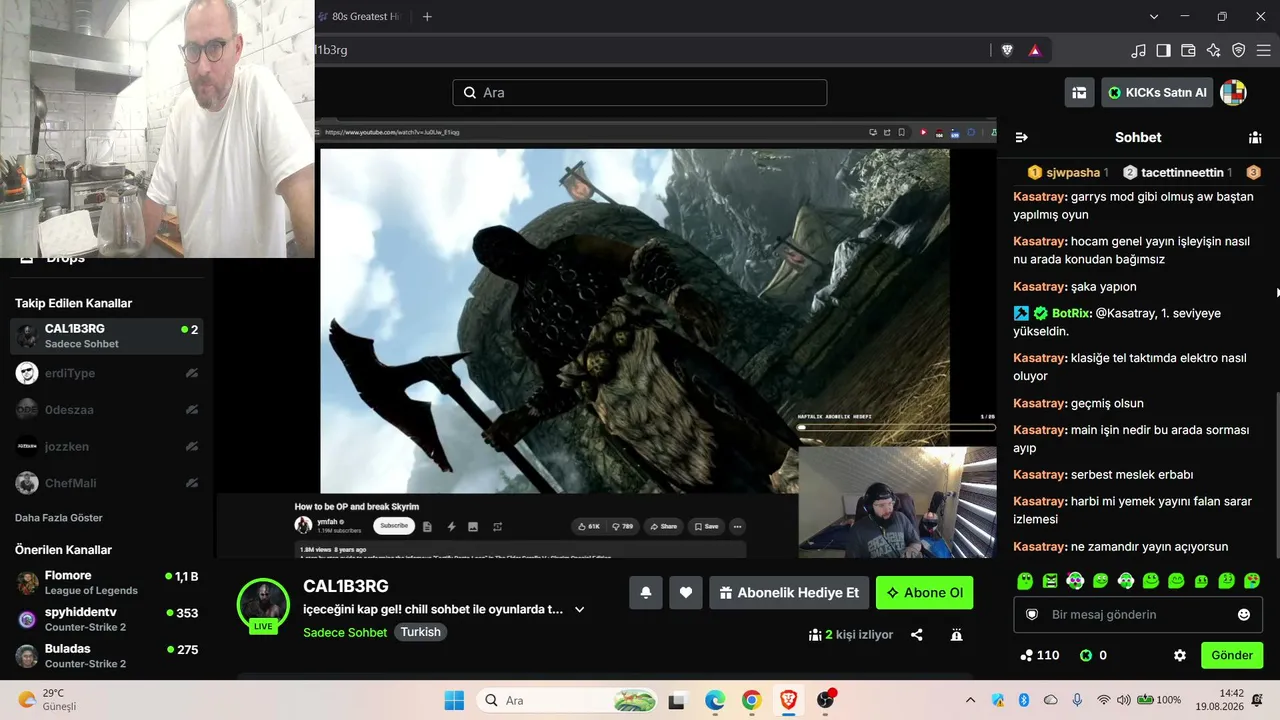The image size is (1280, 720).
Task: Open CAL1B3RG in followed channels
Action: [107, 336]
